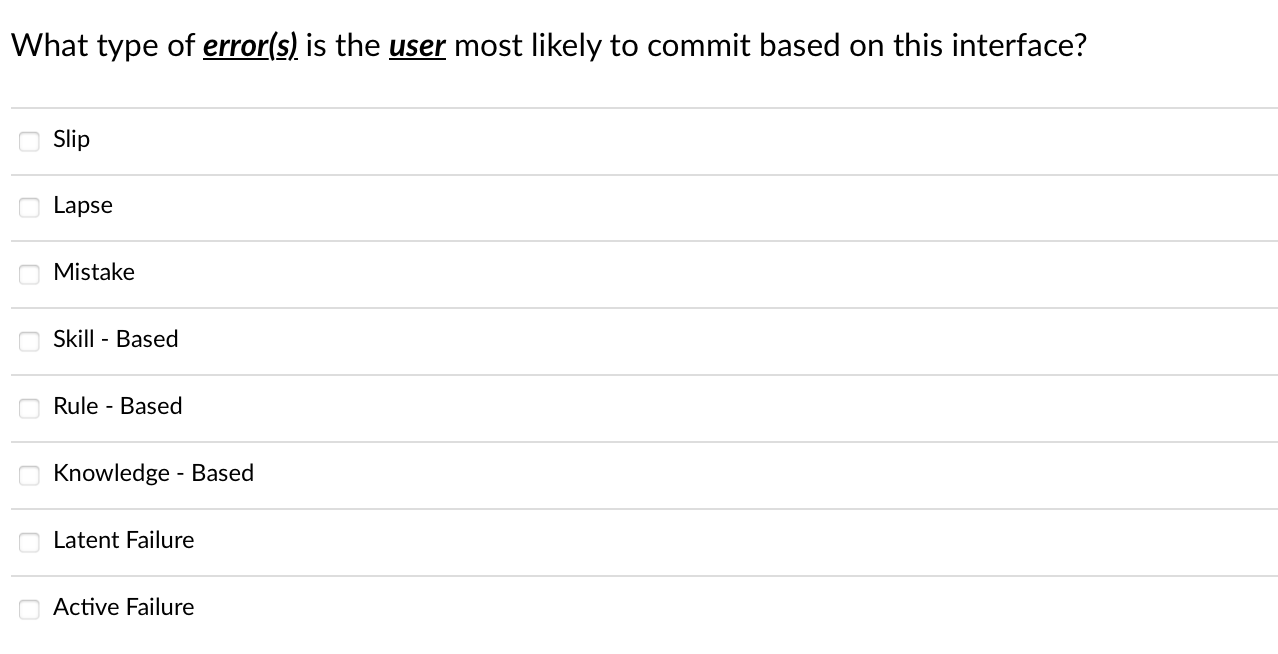This screenshot has width=1278, height=654.
Task: Select the Active Failure answer label
Action: pyautogui.click(x=123, y=607)
